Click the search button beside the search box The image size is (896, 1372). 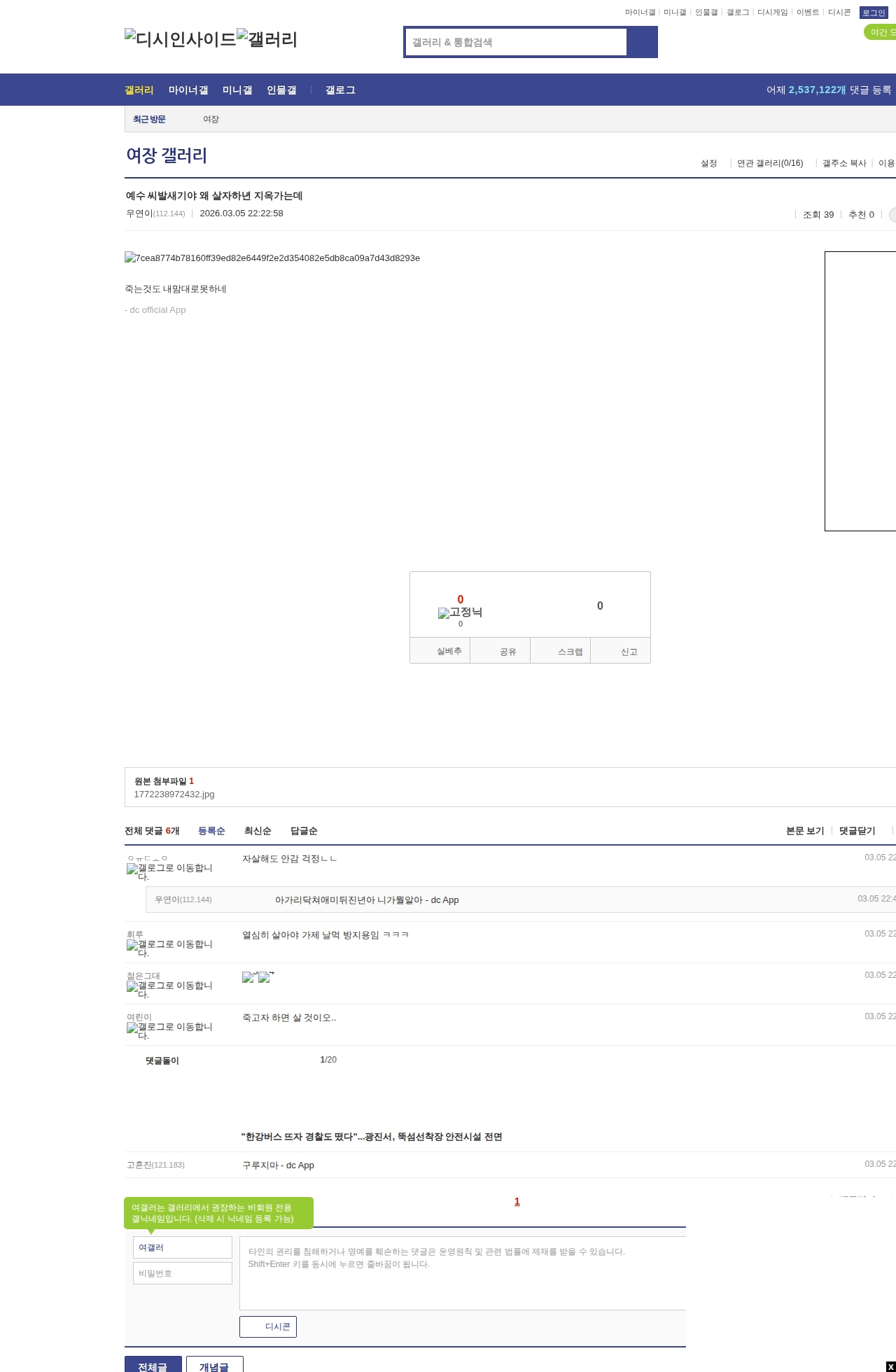(642, 42)
